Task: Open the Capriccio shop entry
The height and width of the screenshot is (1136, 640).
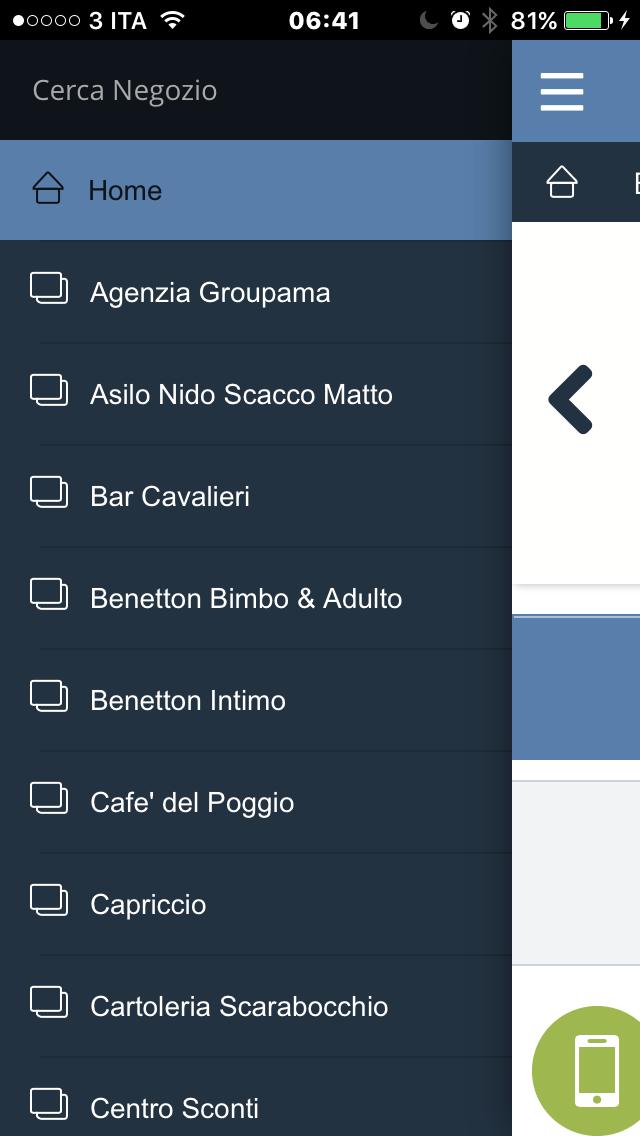Action: tap(256, 904)
